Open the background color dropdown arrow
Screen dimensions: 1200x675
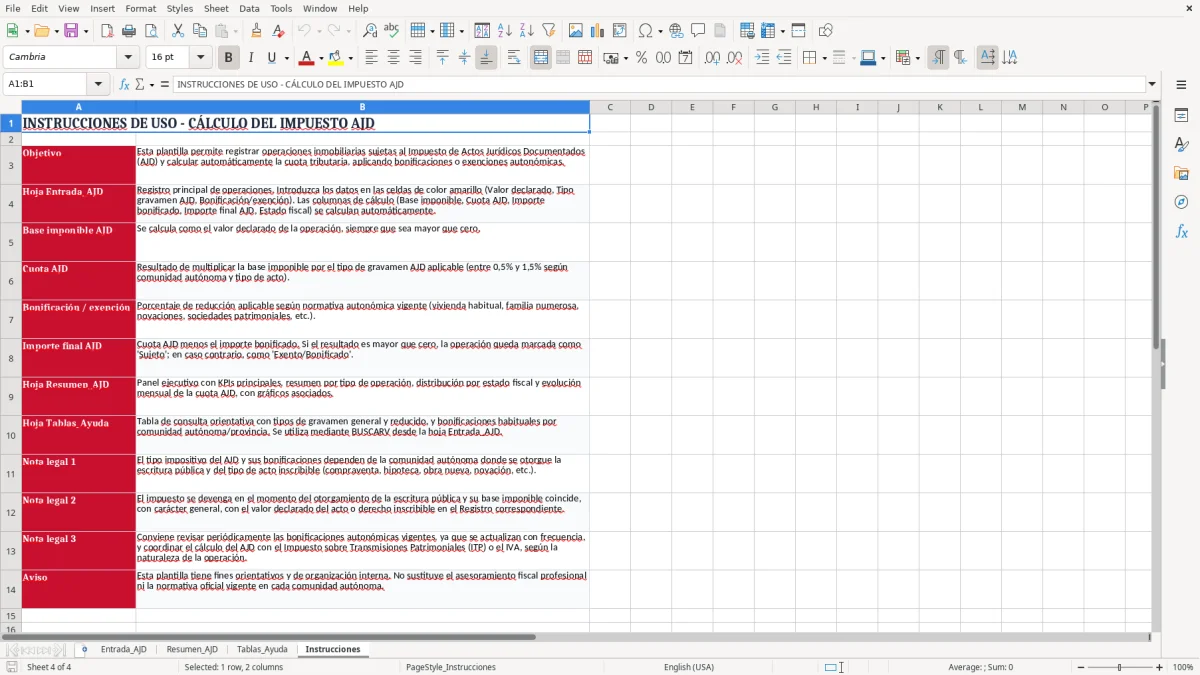tap(350, 58)
